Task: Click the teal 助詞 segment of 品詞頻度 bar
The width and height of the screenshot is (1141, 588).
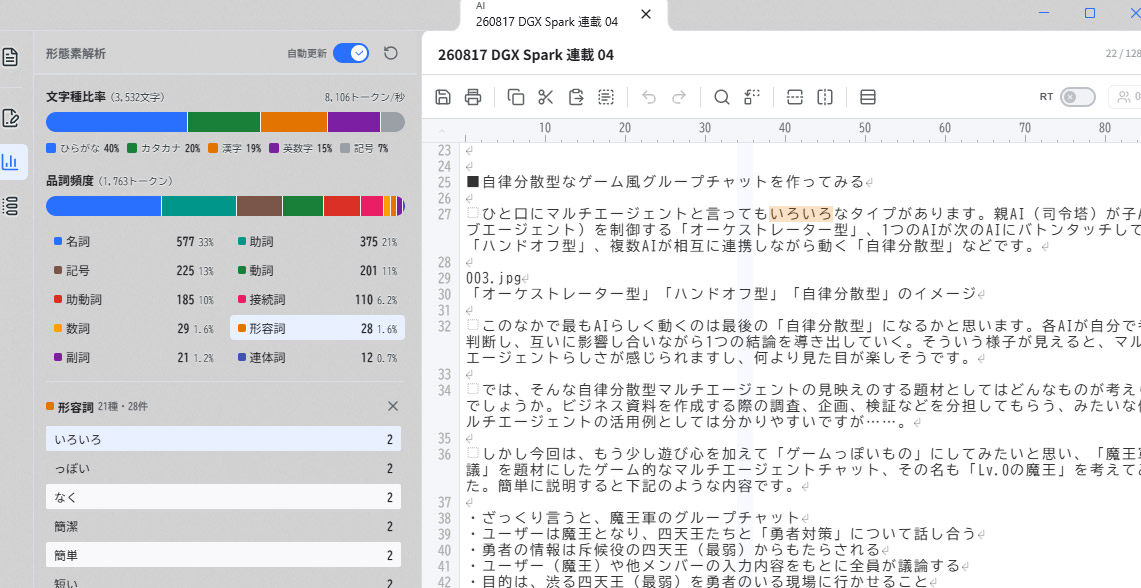Action: 199,206
